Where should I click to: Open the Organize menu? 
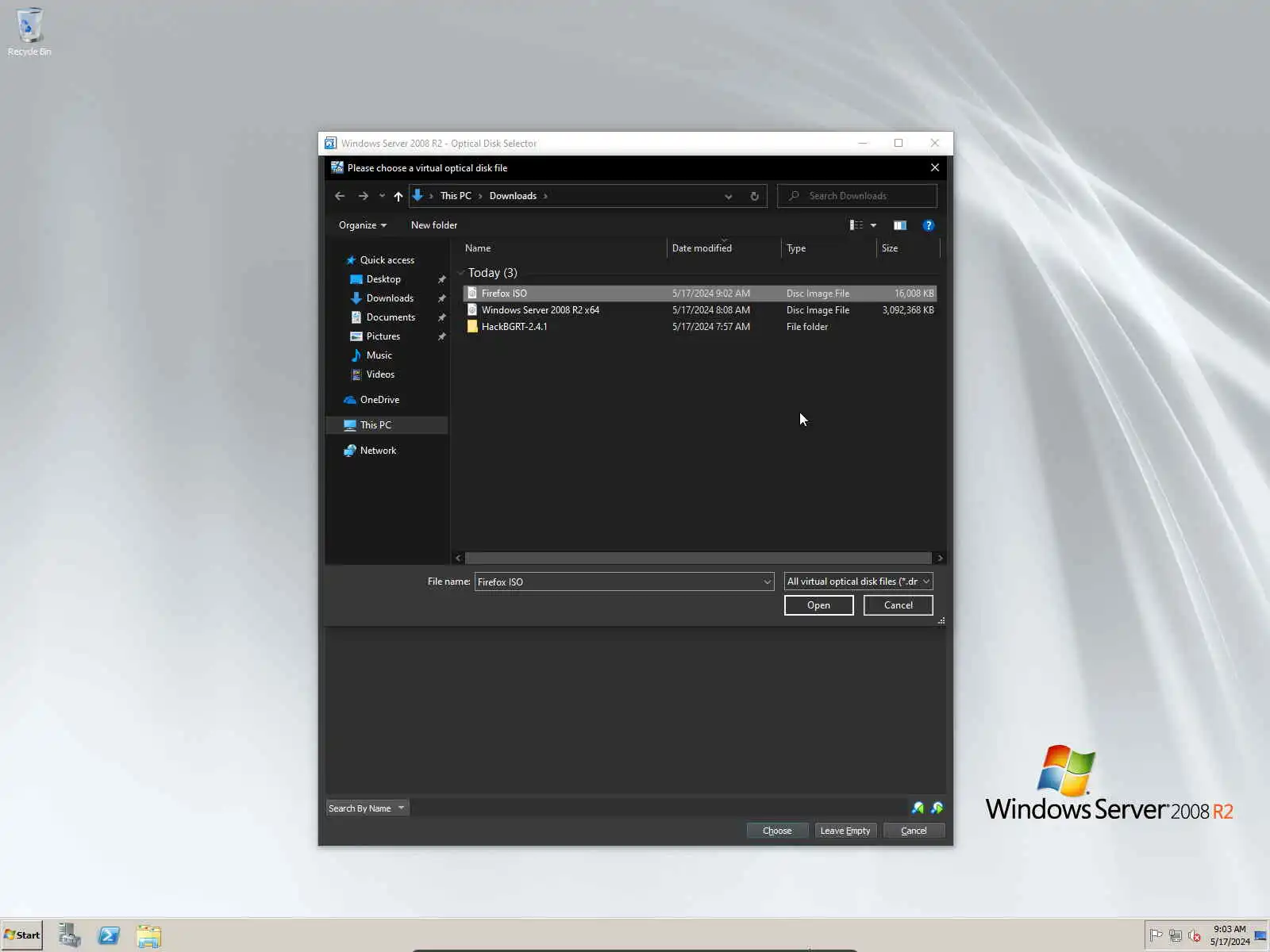[363, 225]
